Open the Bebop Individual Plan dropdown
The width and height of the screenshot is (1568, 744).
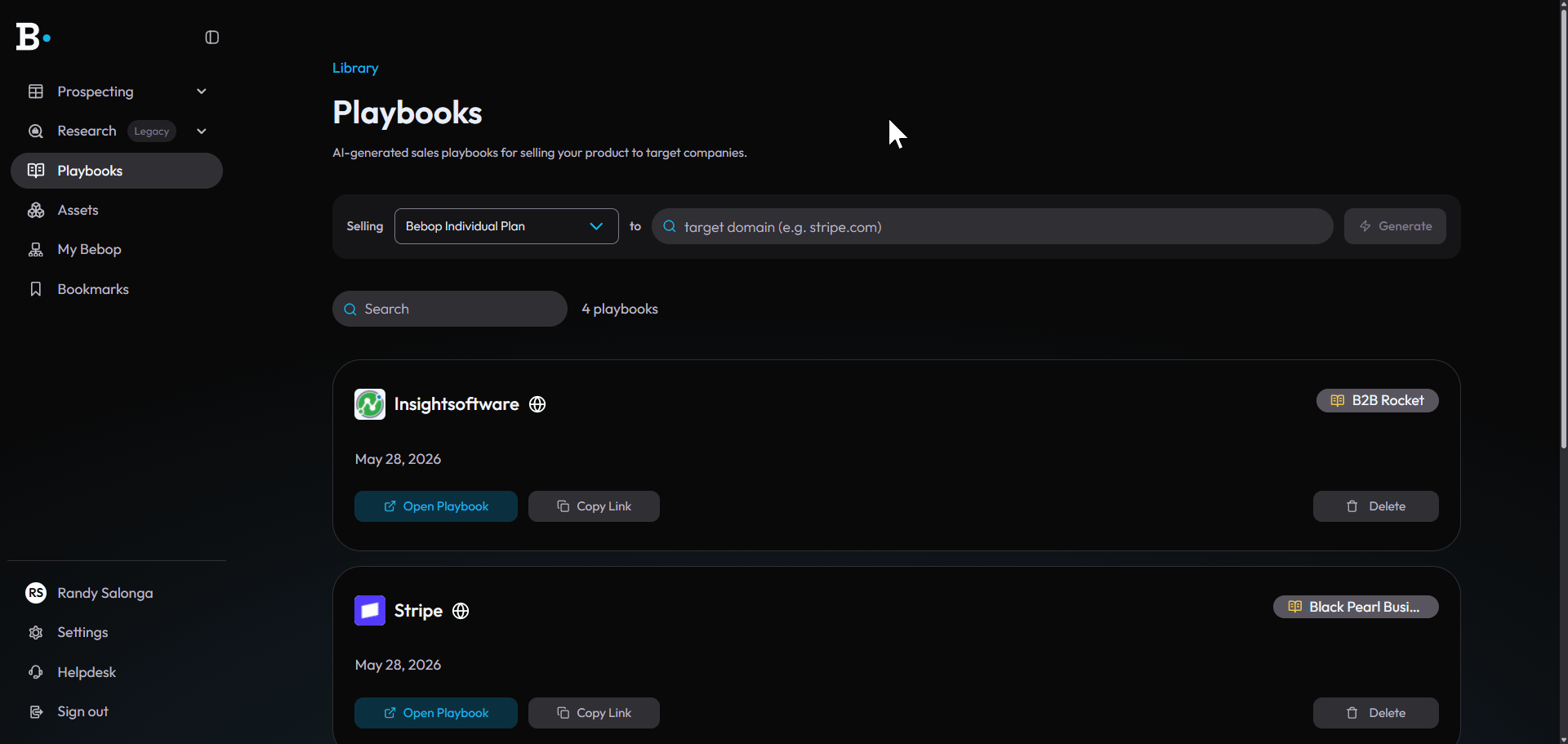[x=506, y=226]
